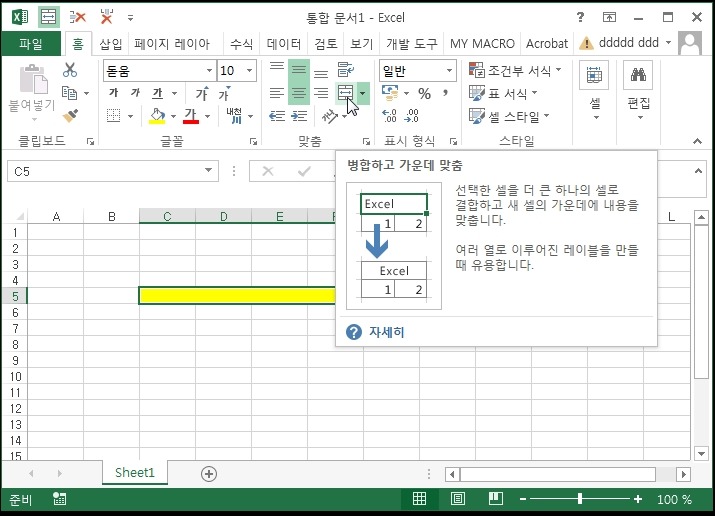Toggle wrap text button
The height and width of the screenshot is (516, 715).
(x=345, y=70)
